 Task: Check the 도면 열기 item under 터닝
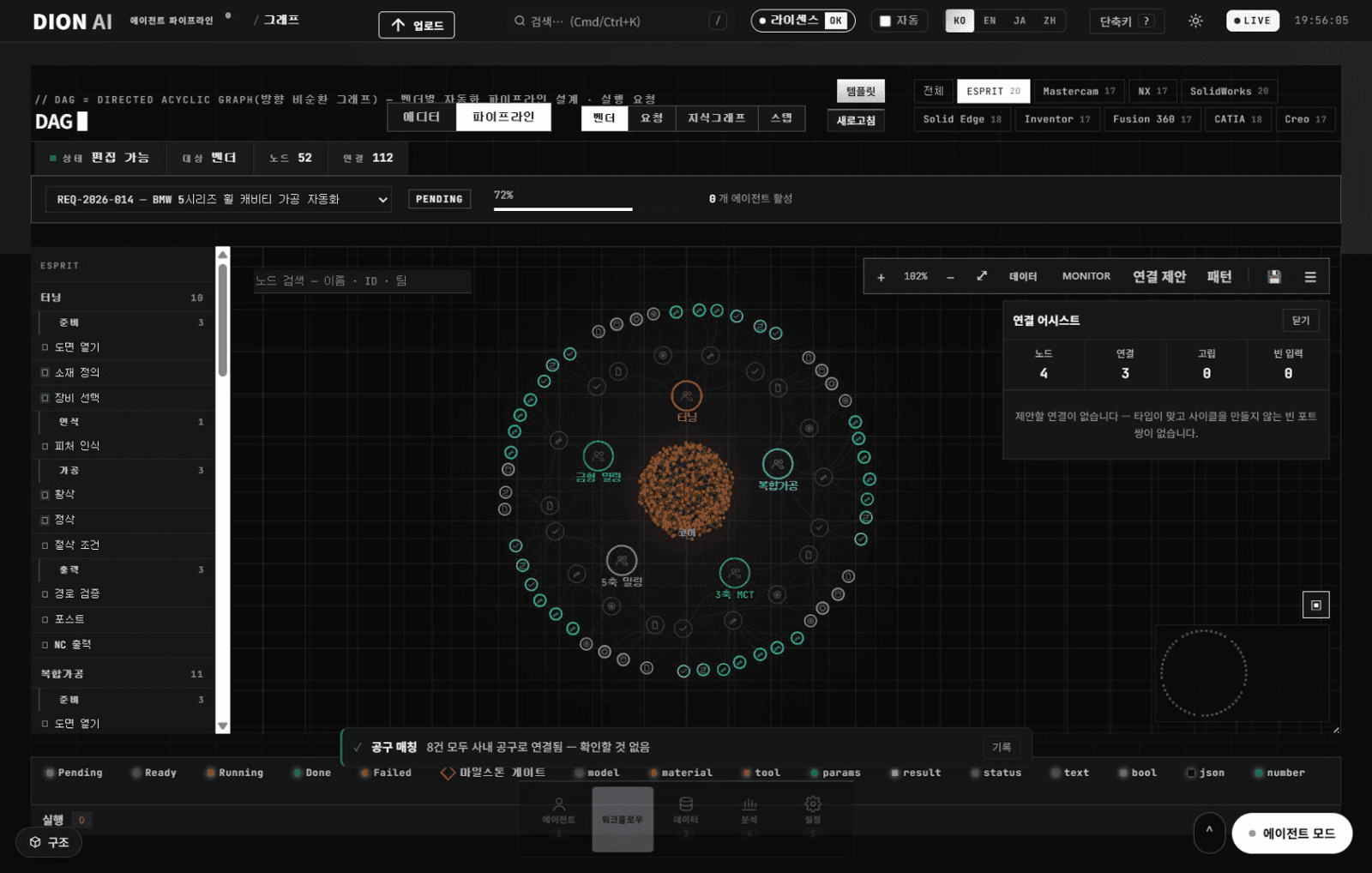click(45, 347)
